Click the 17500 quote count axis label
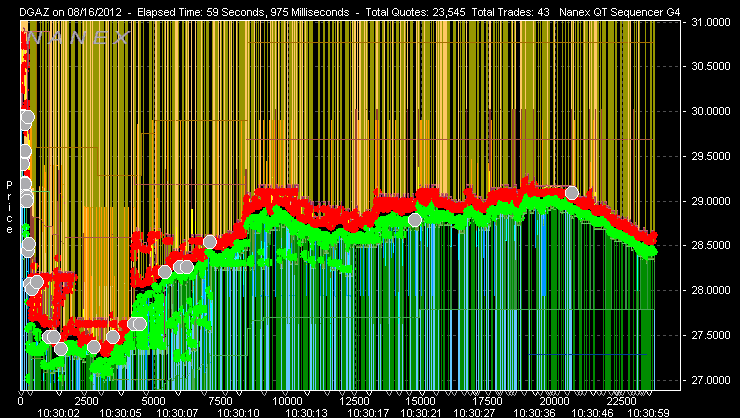Image resolution: width=740 pixels, height=418 pixels. (x=488, y=401)
